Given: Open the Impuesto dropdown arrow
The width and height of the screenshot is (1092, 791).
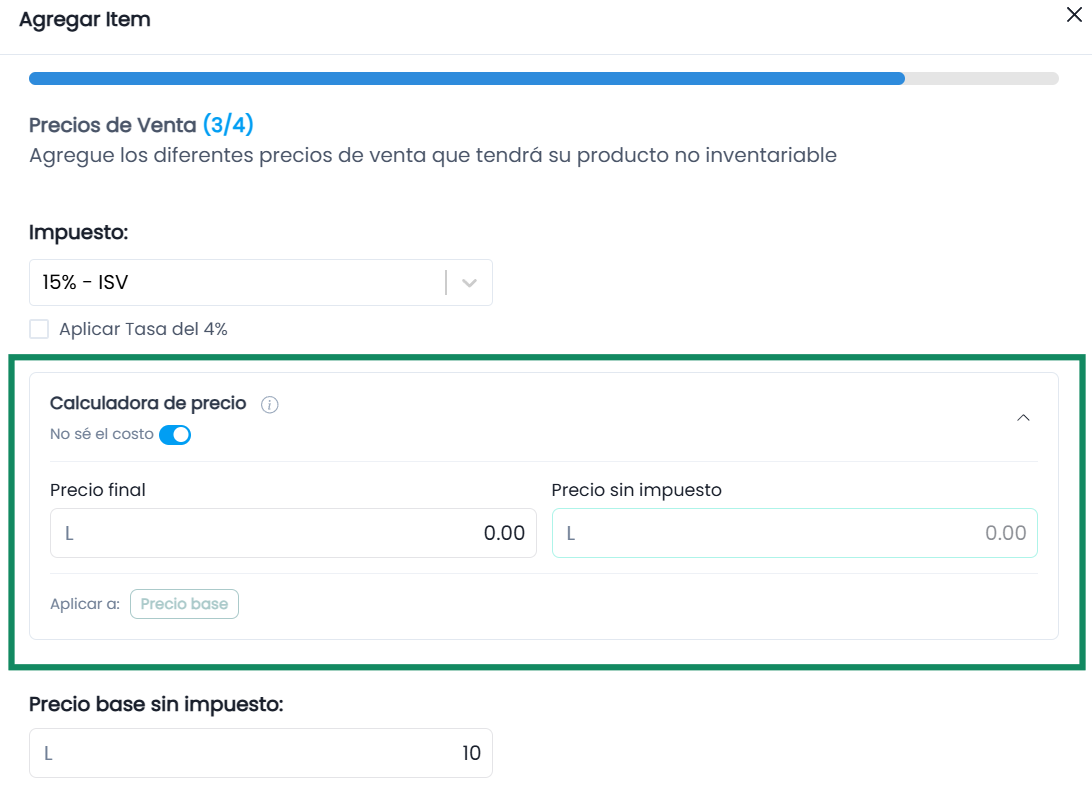Looking at the screenshot, I should click(469, 283).
